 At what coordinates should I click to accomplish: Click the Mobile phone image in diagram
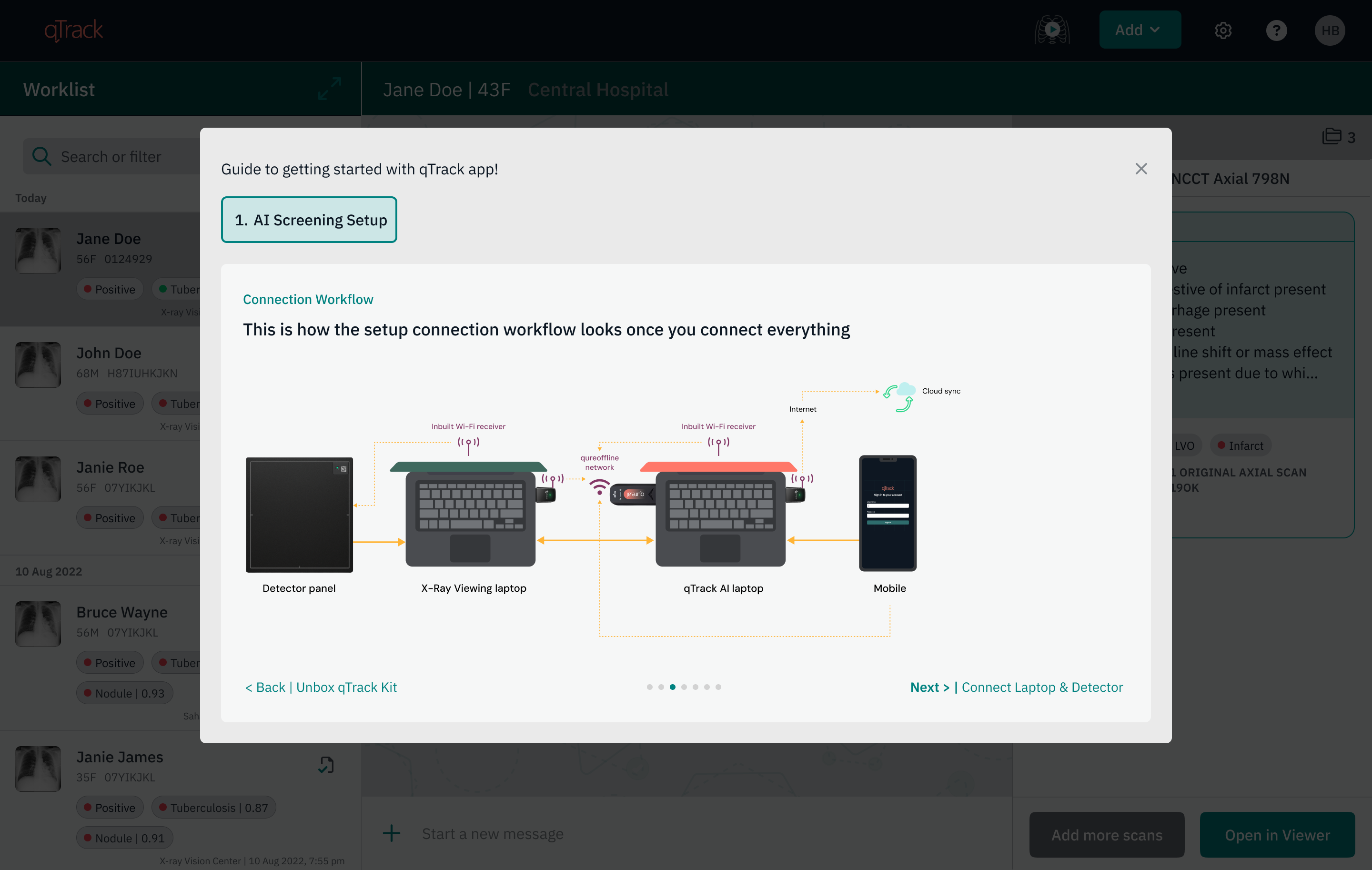pos(887,513)
